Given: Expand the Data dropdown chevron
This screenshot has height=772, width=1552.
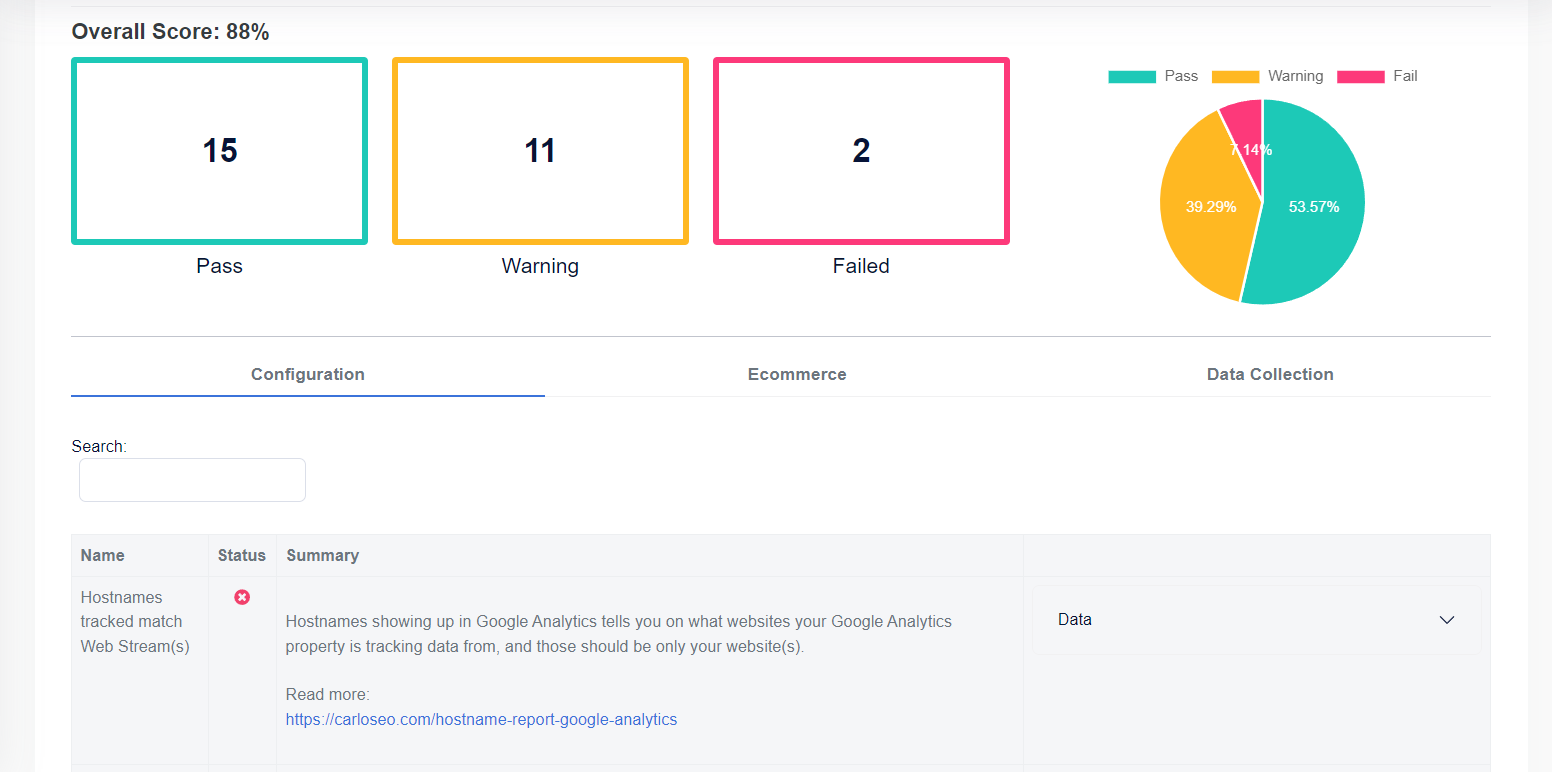Looking at the screenshot, I should coord(1446,620).
